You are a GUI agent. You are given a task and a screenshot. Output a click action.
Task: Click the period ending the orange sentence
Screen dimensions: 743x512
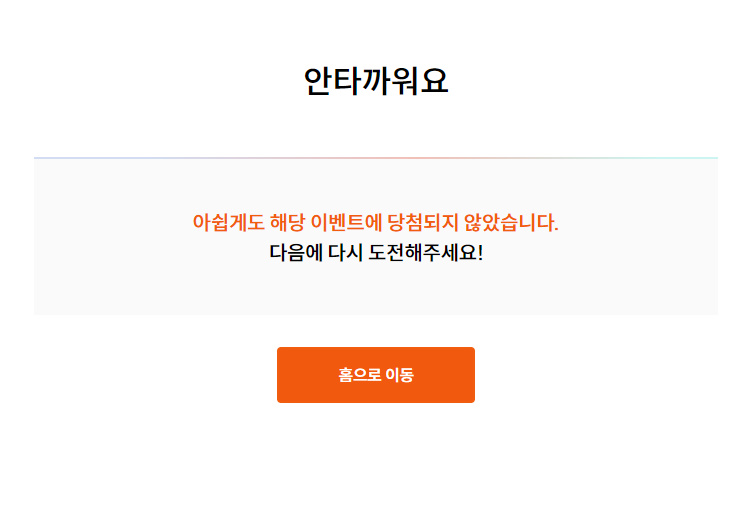(556, 229)
